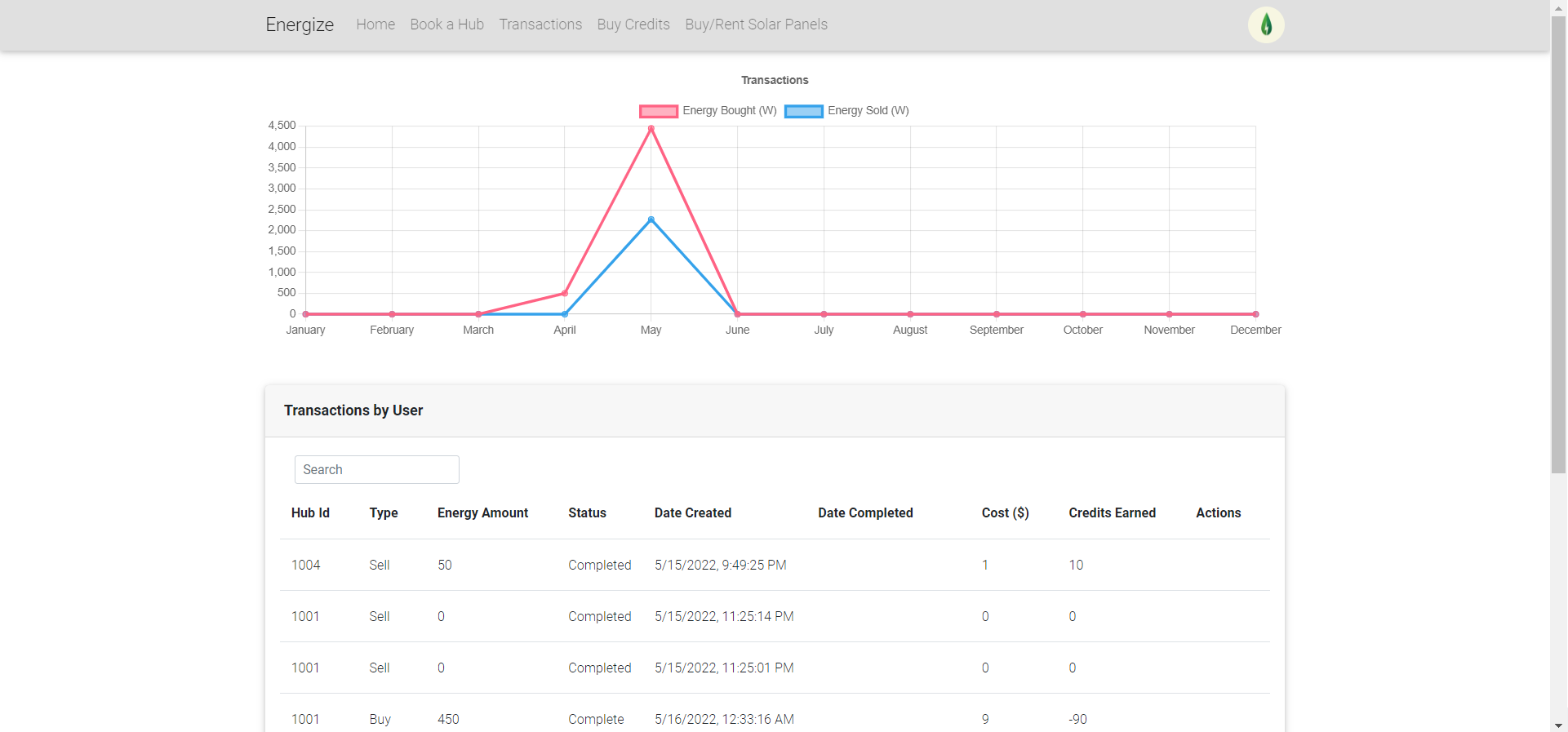Open the Book a Hub page

(x=446, y=24)
